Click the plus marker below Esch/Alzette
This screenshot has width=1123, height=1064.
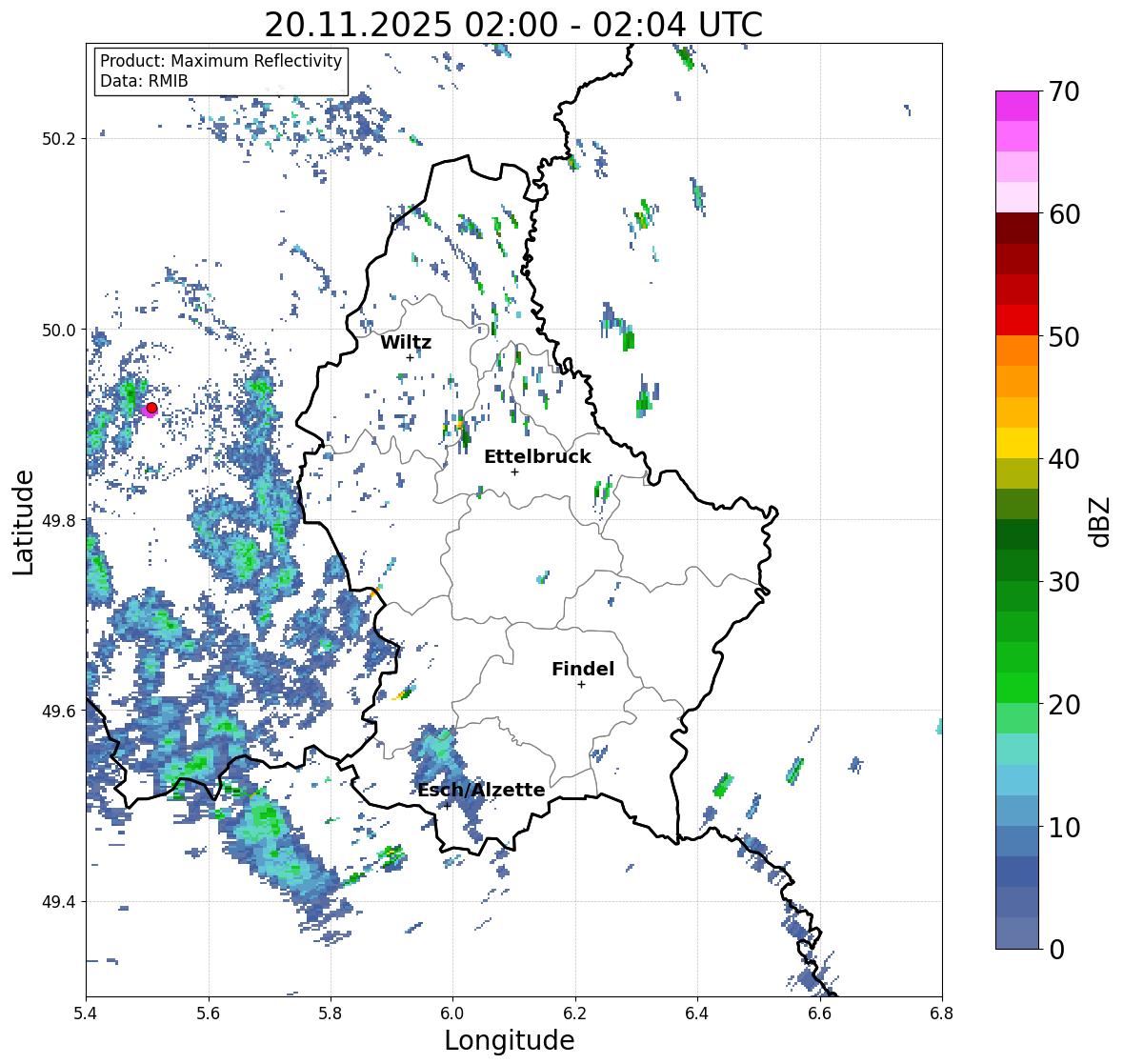pyautogui.click(x=447, y=806)
